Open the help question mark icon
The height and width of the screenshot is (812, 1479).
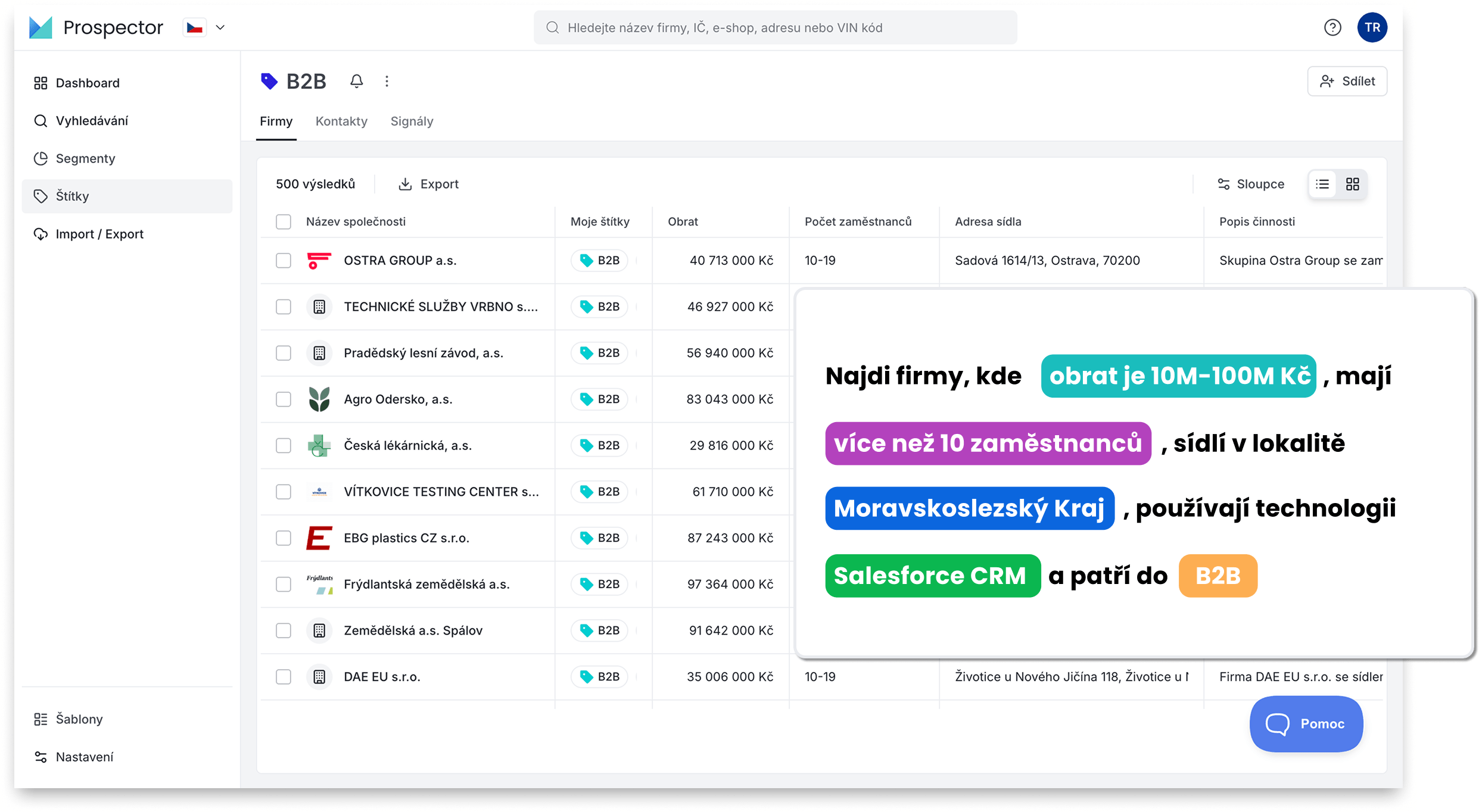[x=1332, y=27]
